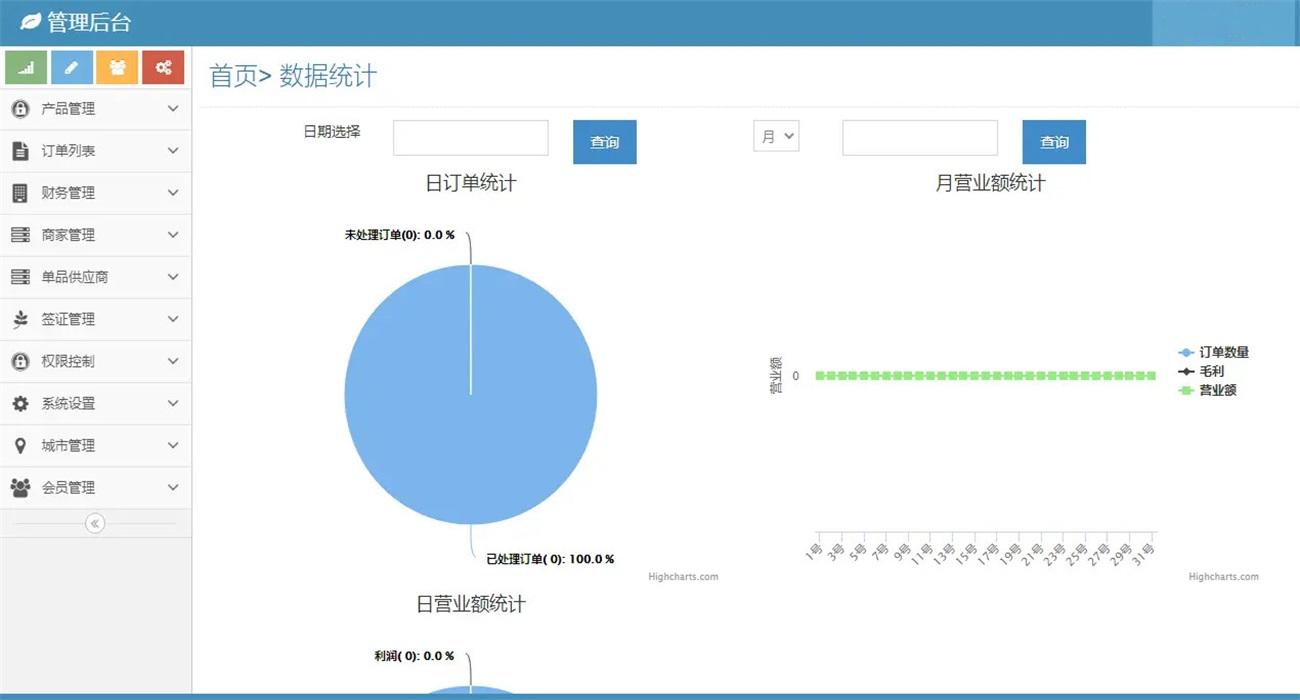Toggle 毛利 series in the legend
The width and height of the screenshot is (1300, 700).
coord(1202,371)
